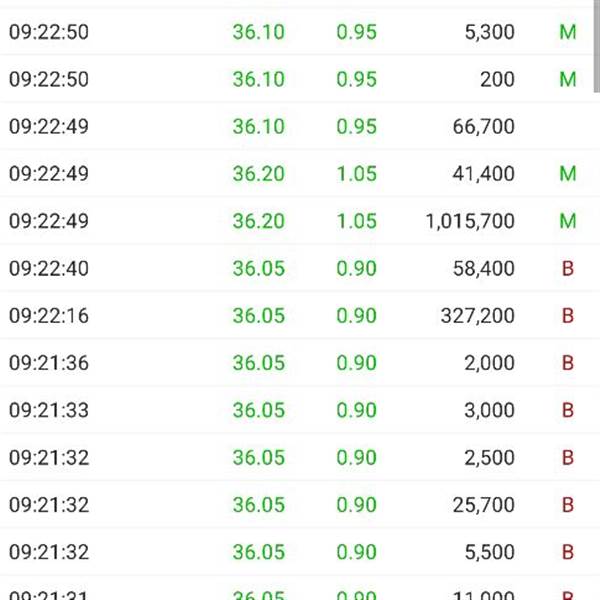Image resolution: width=600 pixels, height=600 pixels.
Task: Click the green M marker beside 41,400
Action: pos(568,173)
